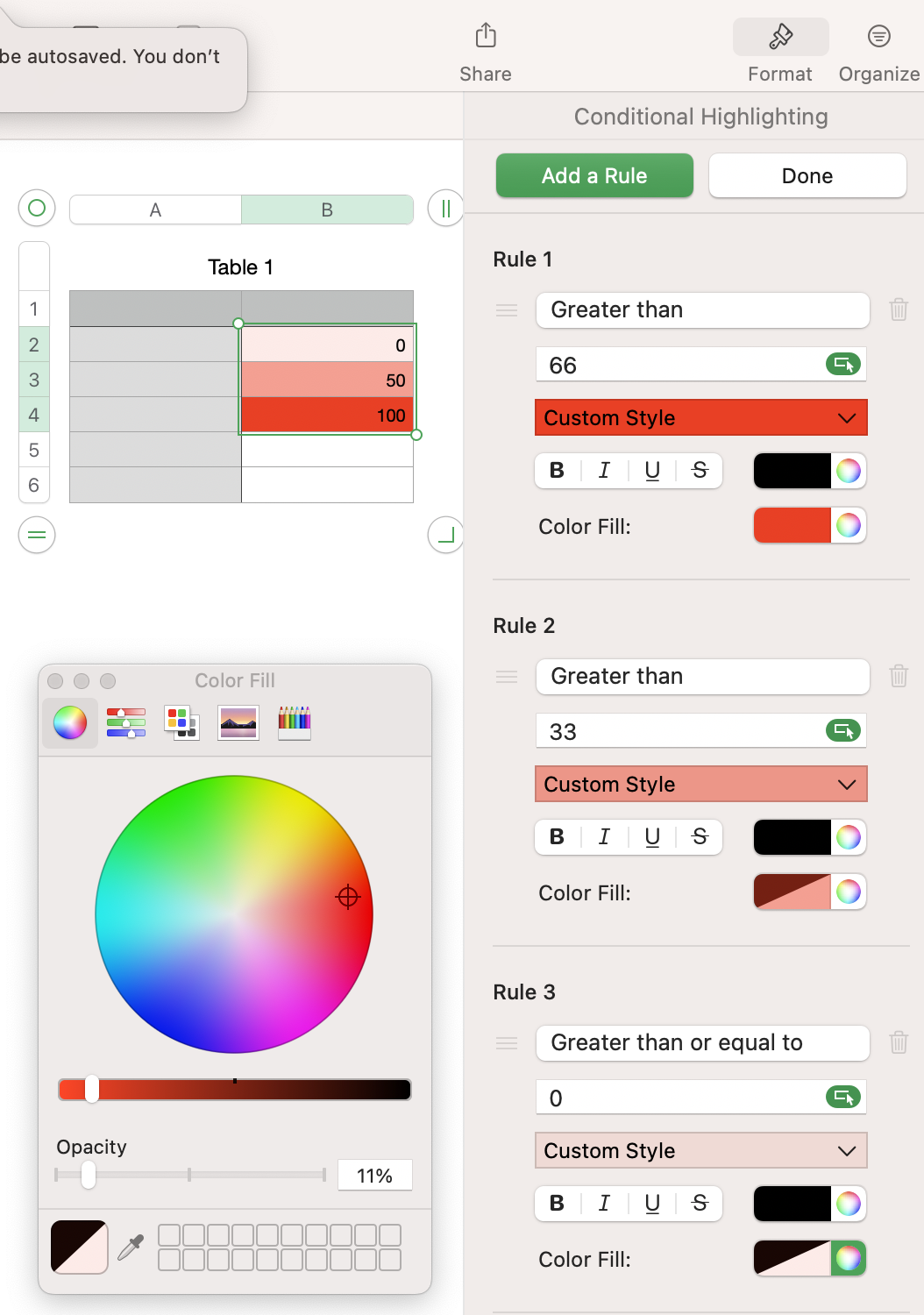924x1315 pixels.
Task: Open the color palettes picker mode
Action: tap(181, 722)
